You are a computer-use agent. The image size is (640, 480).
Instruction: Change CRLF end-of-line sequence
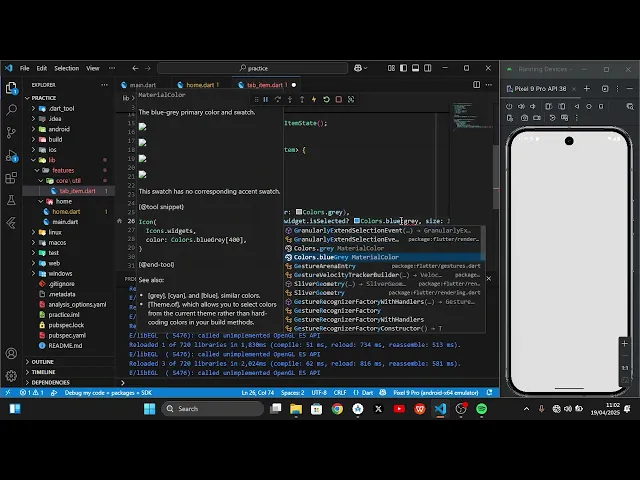(340, 393)
